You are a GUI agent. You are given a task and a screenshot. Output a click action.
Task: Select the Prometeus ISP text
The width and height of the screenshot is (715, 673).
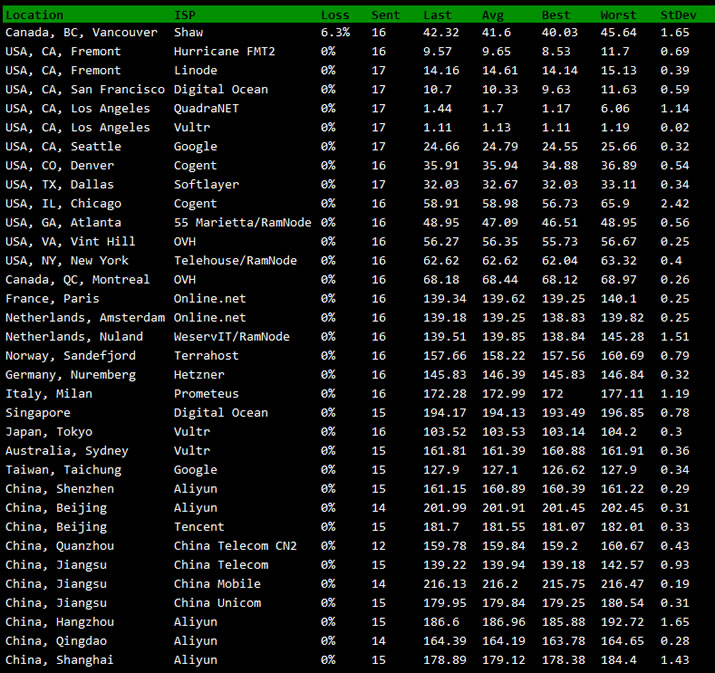point(206,393)
